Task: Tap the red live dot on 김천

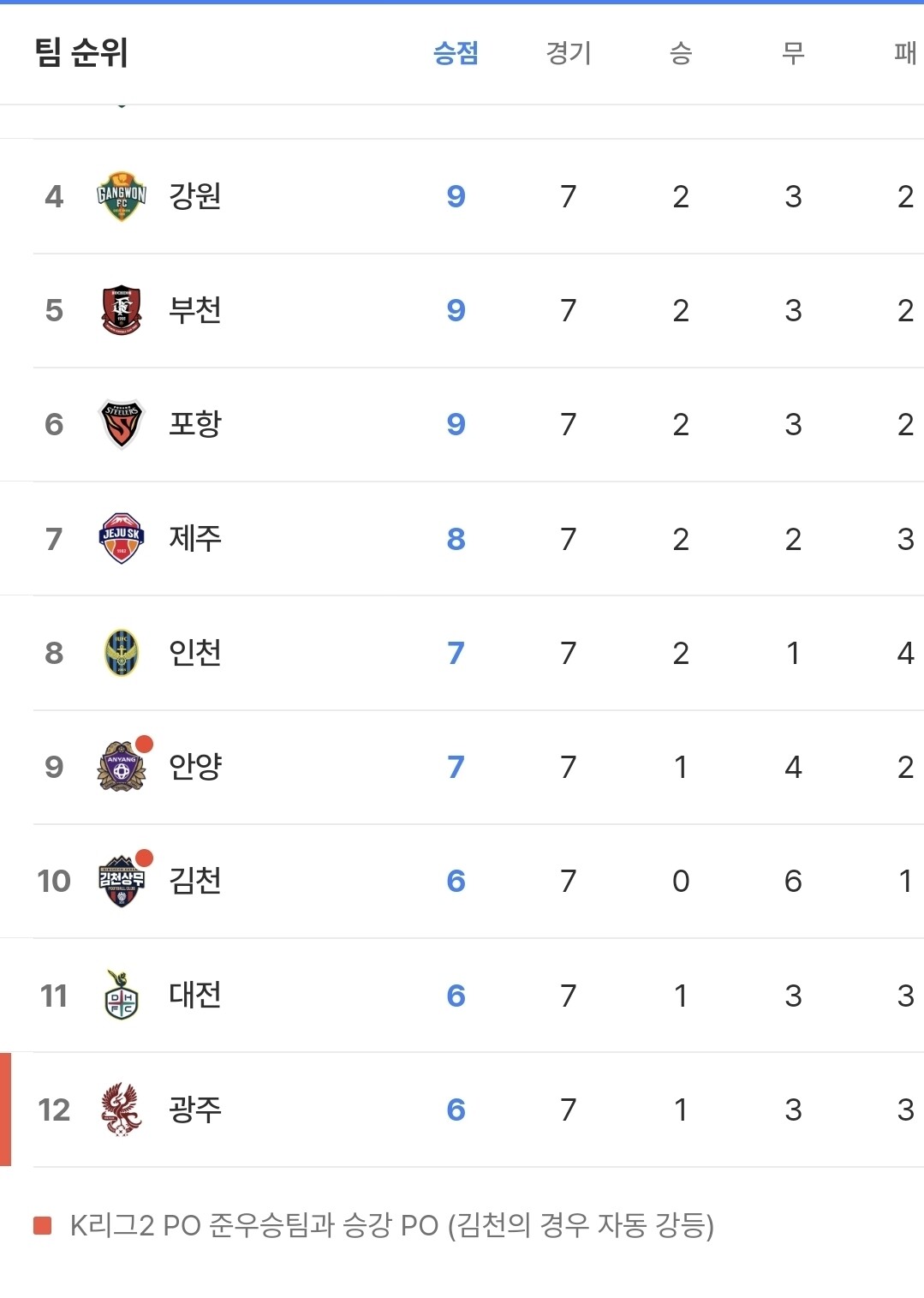Action: 145,858
